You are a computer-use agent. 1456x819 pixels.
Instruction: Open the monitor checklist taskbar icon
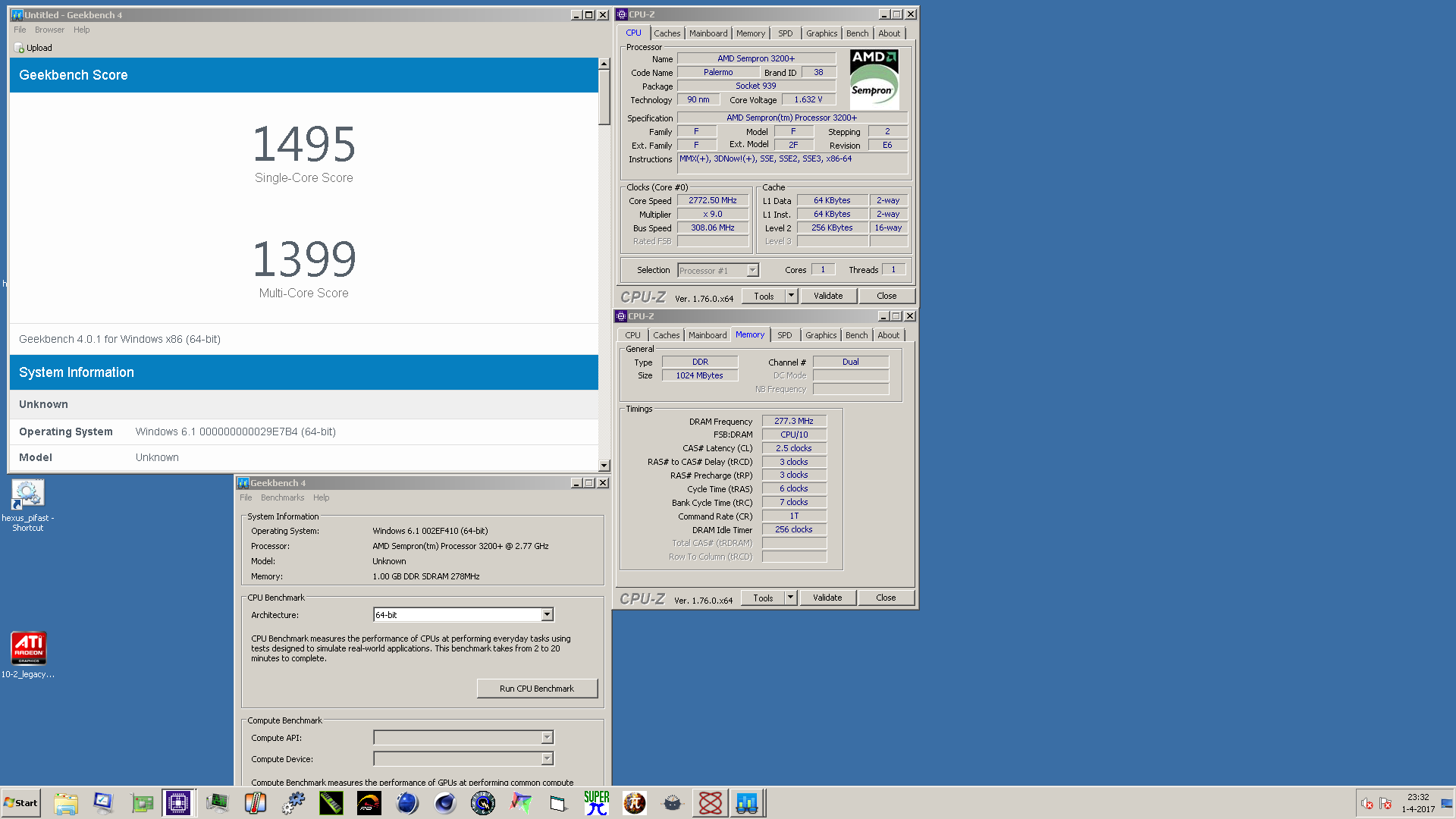(103, 803)
